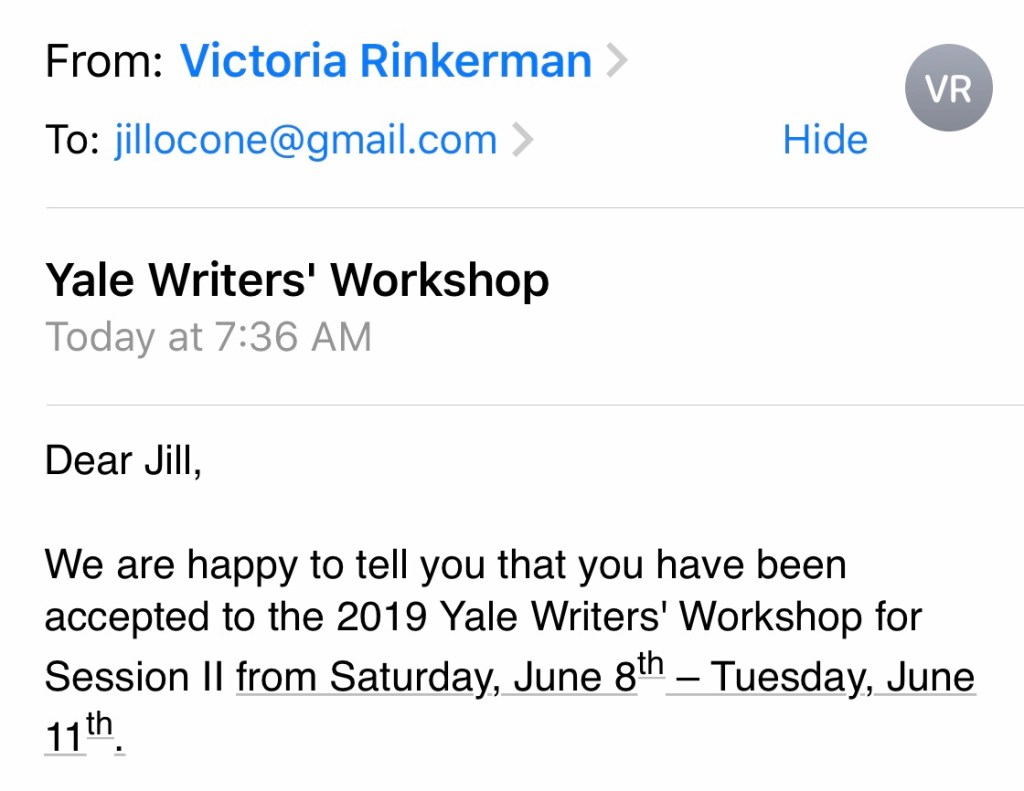The height and width of the screenshot is (791, 1024).
Task: Tap the Dear Jill greeting
Action: [123, 461]
